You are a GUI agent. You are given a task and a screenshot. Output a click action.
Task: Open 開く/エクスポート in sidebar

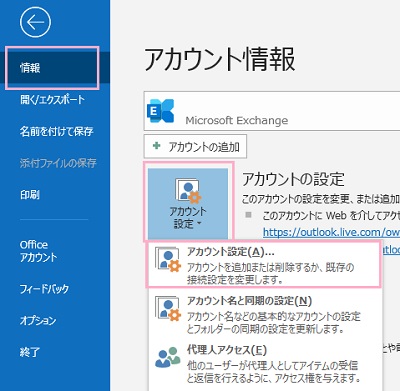(x=52, y=99)
